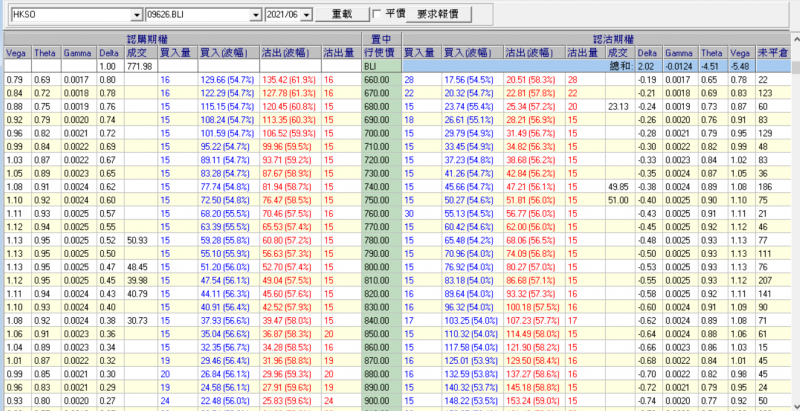Click the 771.98 last traded price cell
The height and width of the screenshot is (411, 800).
click(139, 65)
